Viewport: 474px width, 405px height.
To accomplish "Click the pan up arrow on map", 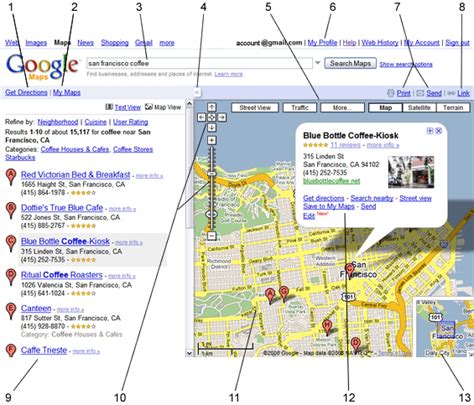I will [212, 107].
